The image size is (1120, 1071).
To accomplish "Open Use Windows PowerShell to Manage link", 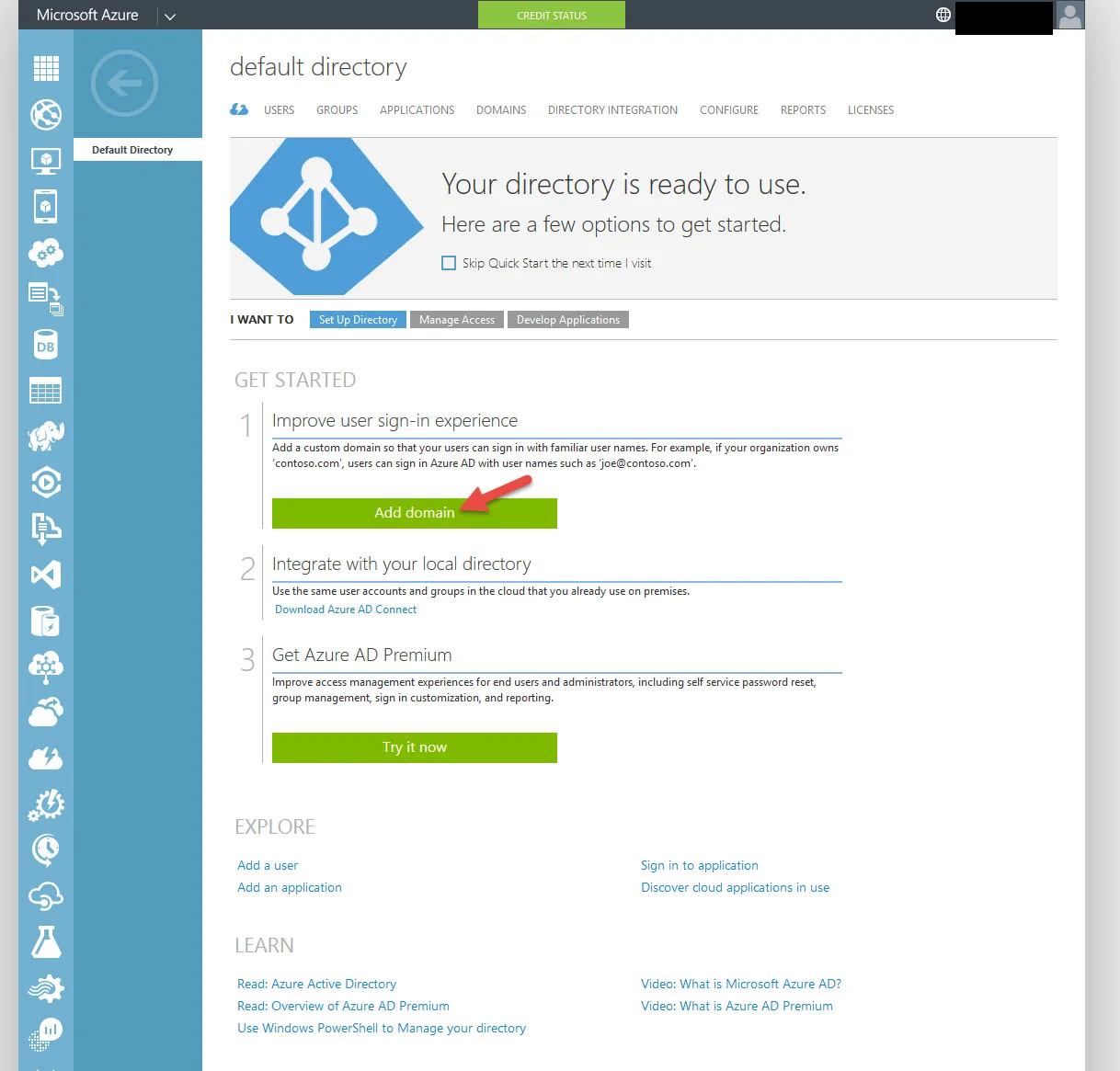I will tap(382, 1028).
